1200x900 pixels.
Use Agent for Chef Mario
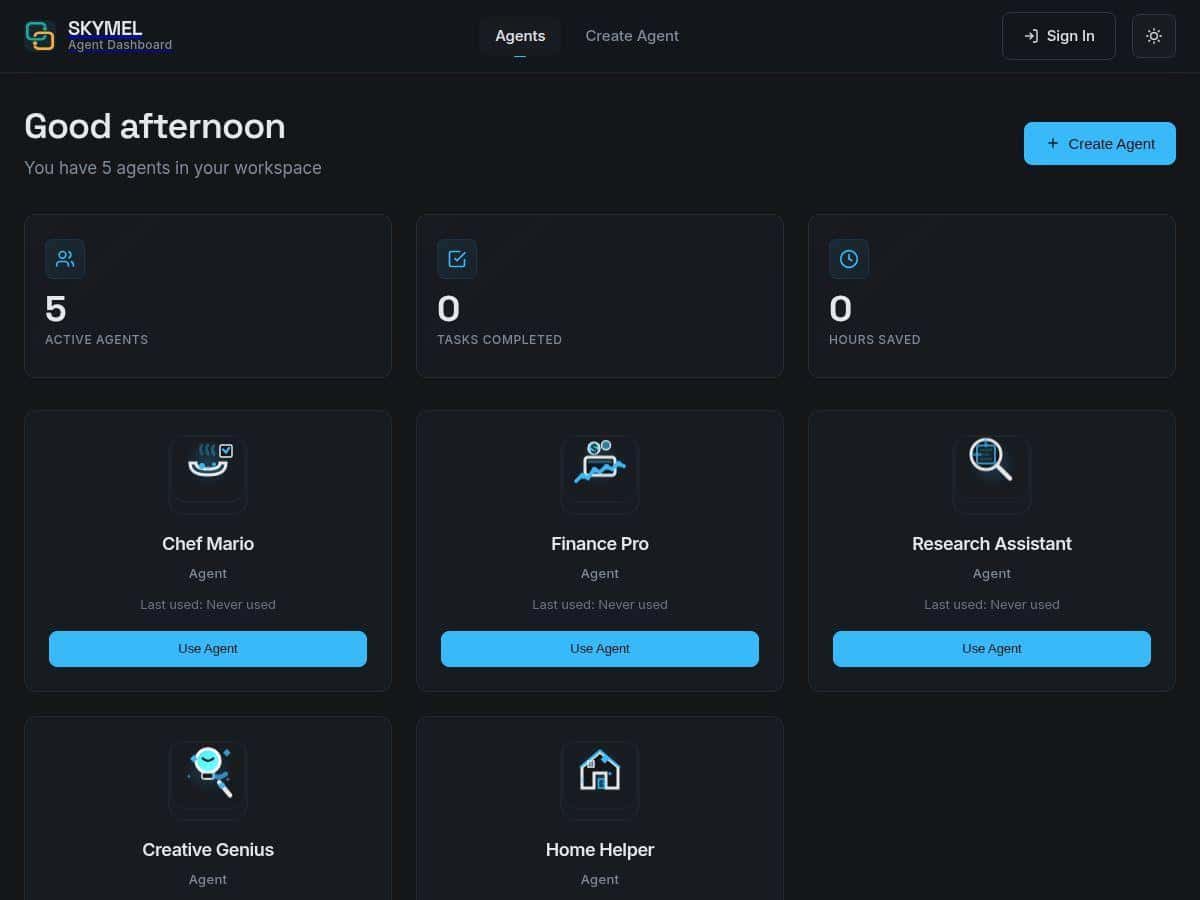point(208,648)
